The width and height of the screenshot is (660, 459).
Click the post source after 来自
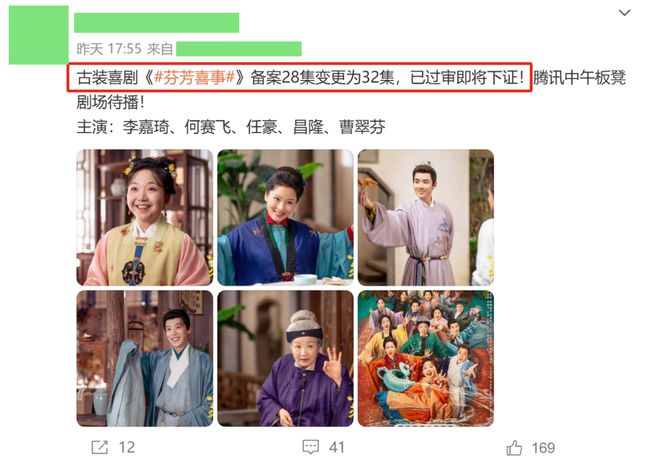[x=239, y=49]
